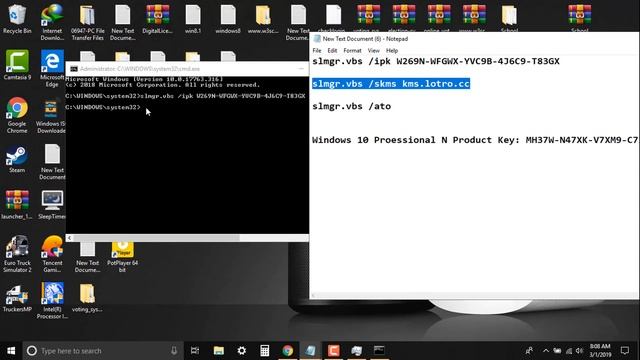640x360 pixels.
Task: Switch to Chrome on taskbar
Action: pos(288,350)
